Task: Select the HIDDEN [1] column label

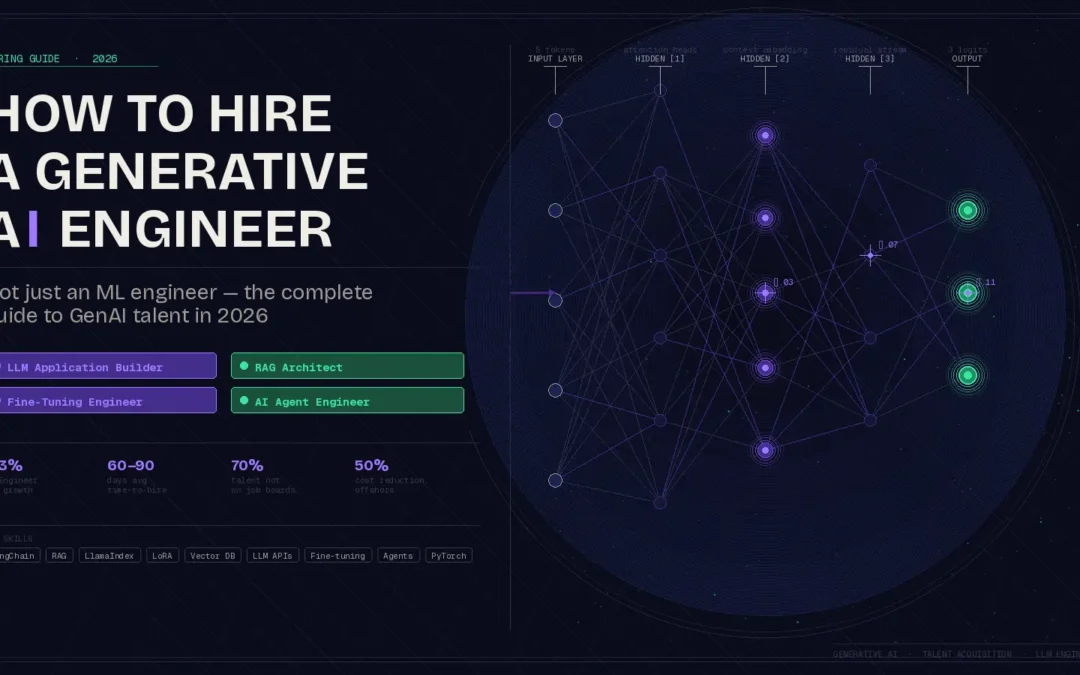Action: 660,59
